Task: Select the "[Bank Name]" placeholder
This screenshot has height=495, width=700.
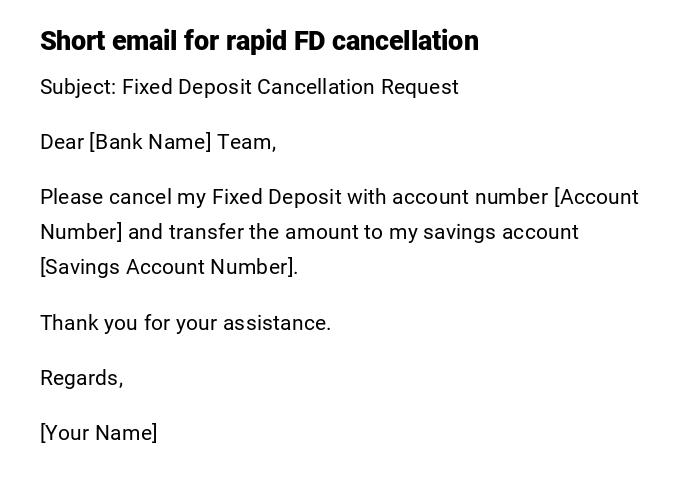Action: (150, 142)
